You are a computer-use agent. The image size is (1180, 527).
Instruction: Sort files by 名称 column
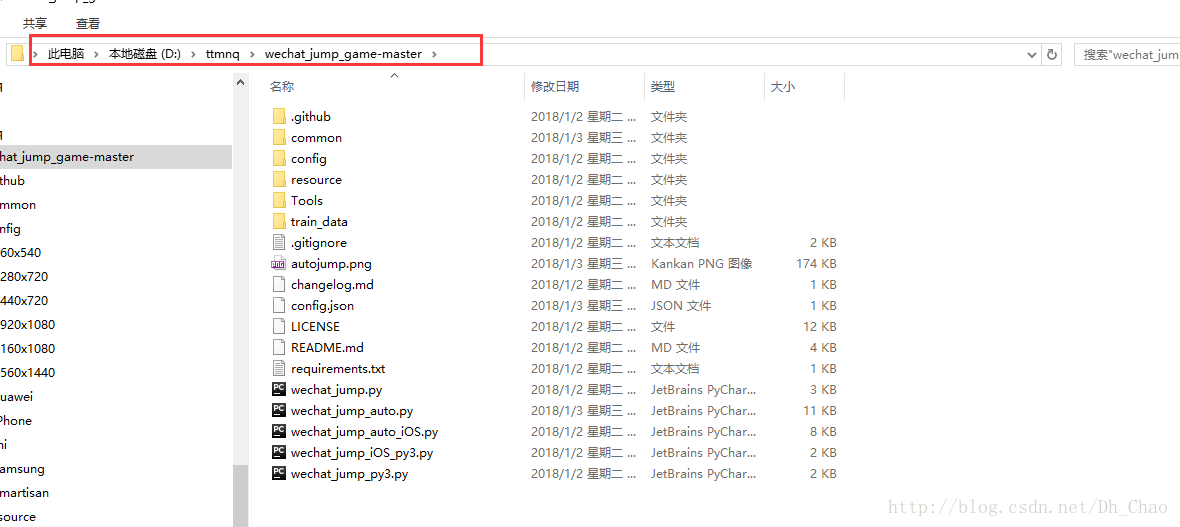coord(282,87)
